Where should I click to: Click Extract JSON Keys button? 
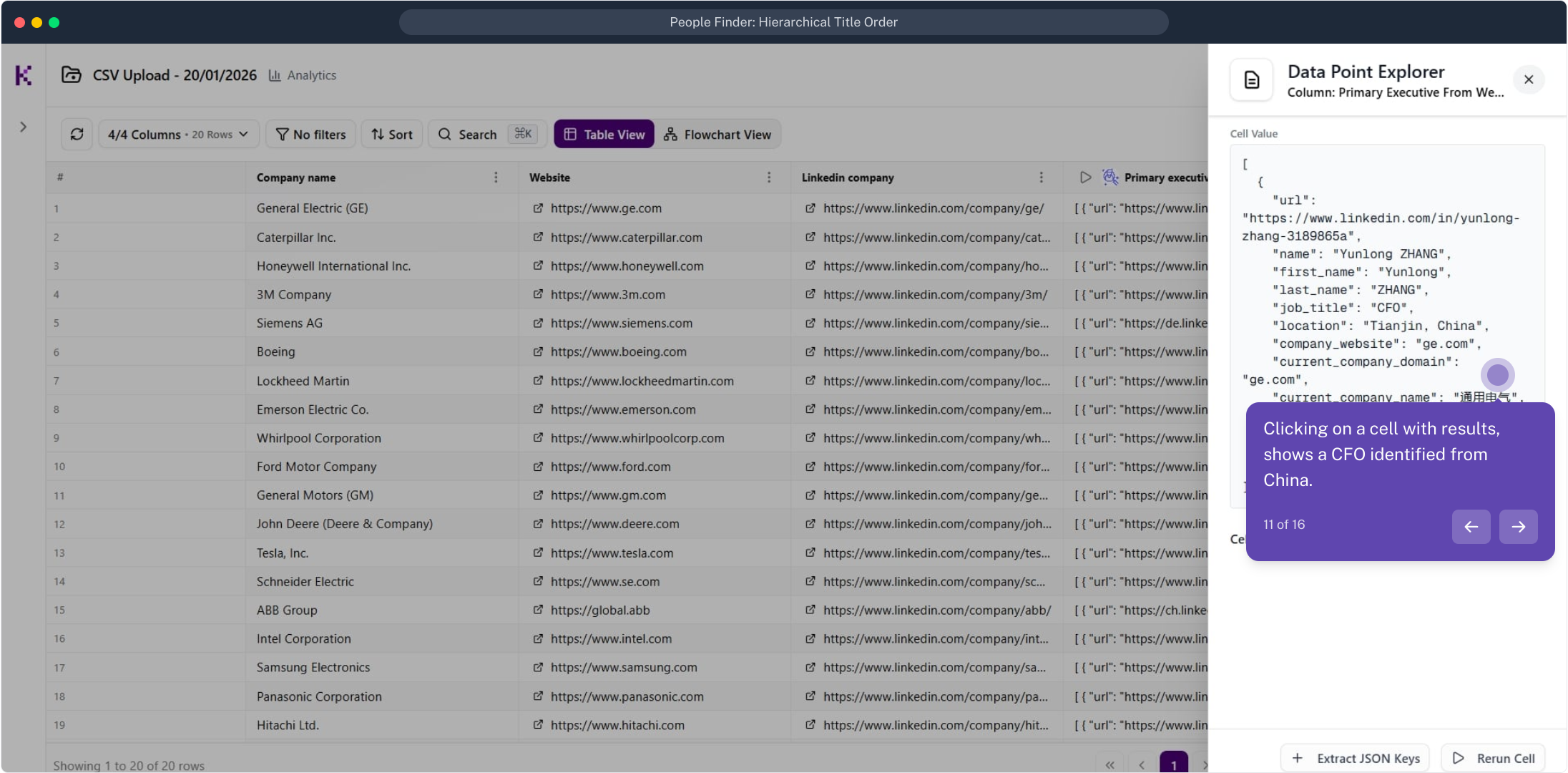(x=1356, y=758)
